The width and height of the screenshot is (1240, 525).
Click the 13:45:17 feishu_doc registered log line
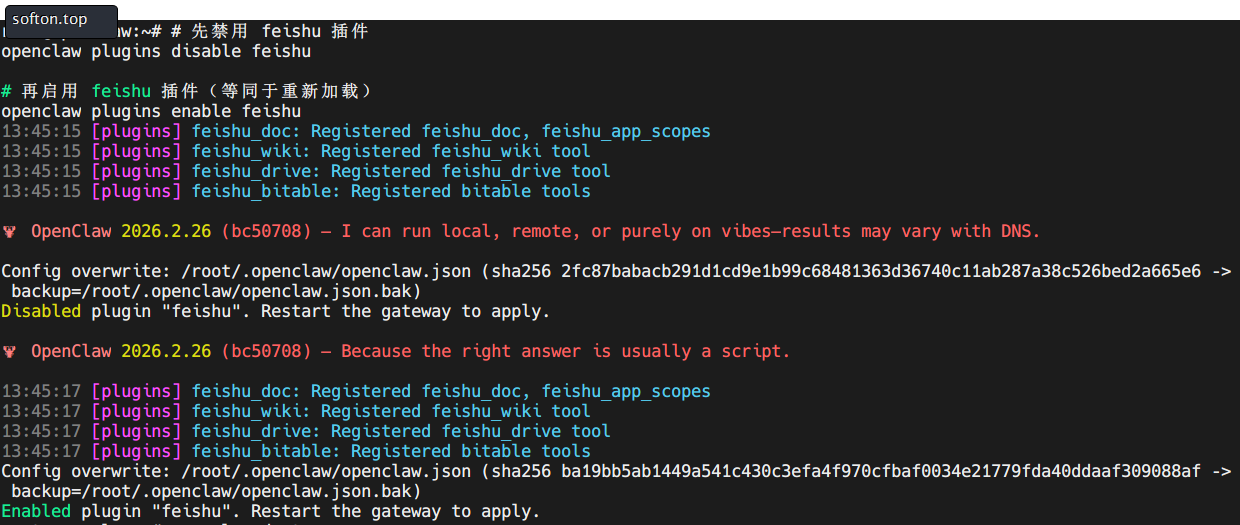point(356,391)
